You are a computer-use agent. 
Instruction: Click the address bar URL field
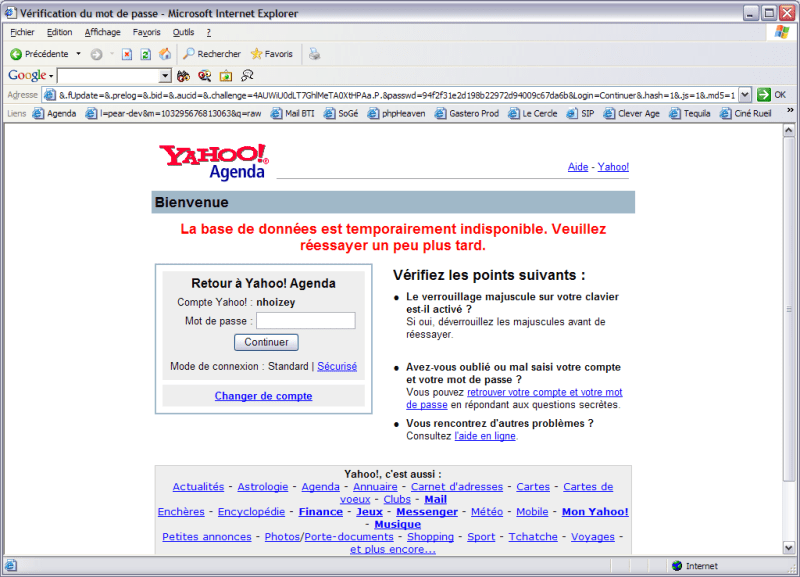pyautogui.click(x=390, y=95)
